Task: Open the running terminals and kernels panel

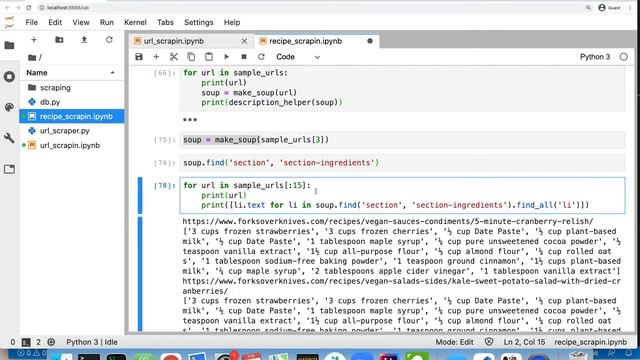Action: (9, 76)
